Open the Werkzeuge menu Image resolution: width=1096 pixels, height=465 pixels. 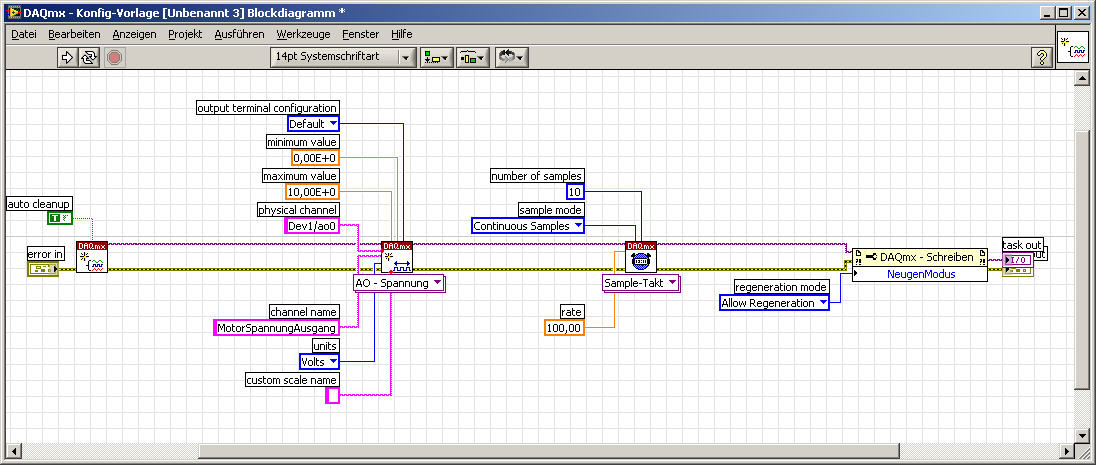[x=303, y=34]
